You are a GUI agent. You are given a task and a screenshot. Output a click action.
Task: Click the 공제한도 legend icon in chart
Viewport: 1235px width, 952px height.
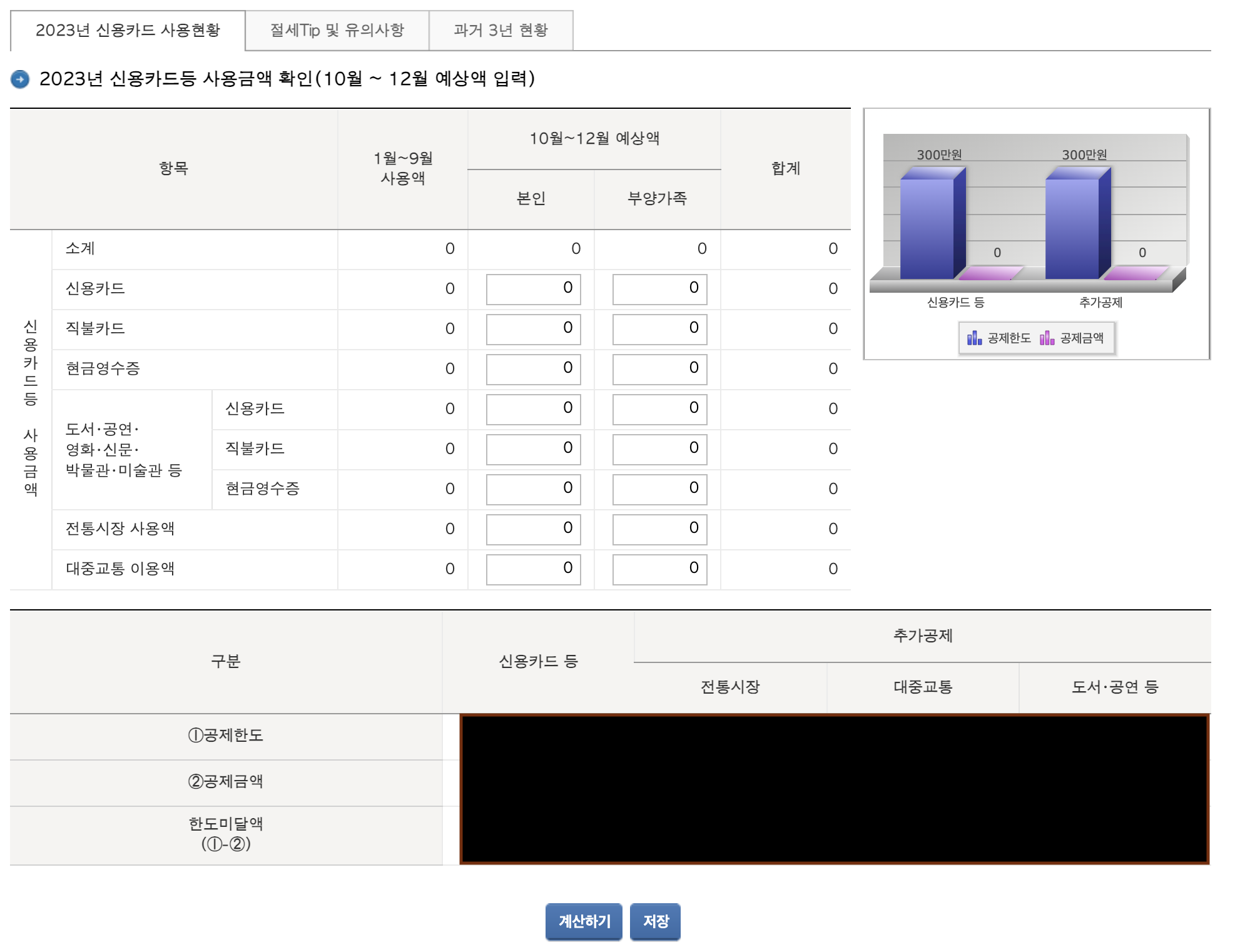[x=974, y=338]
